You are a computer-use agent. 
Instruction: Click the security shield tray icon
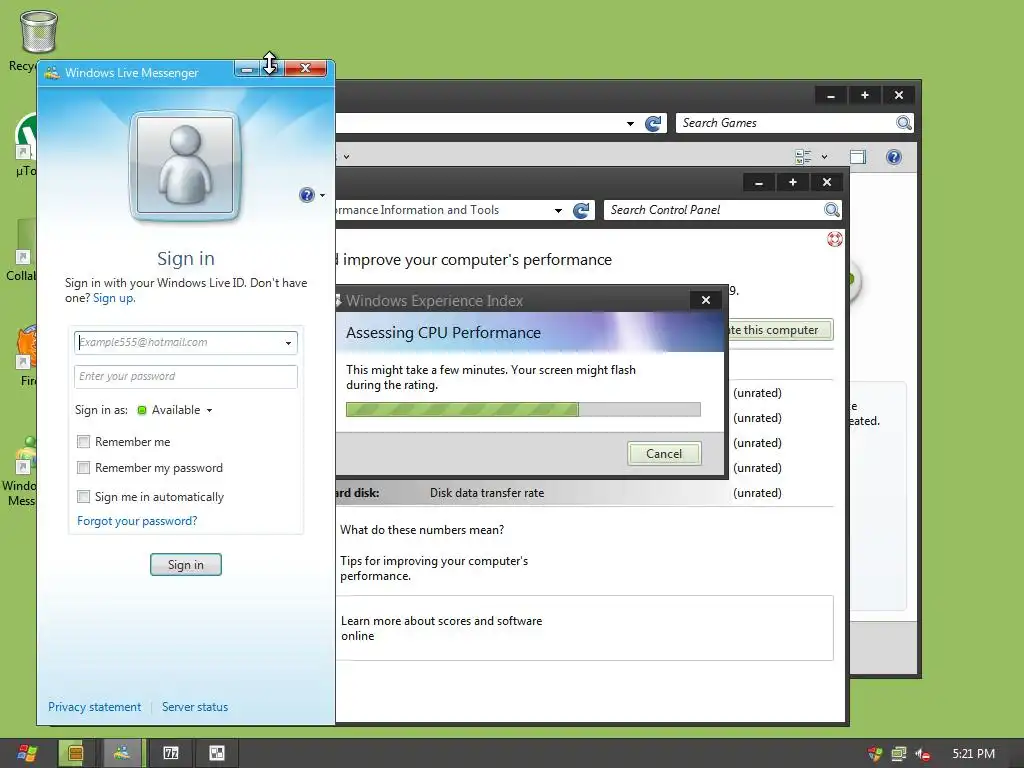tap(875, 754)
